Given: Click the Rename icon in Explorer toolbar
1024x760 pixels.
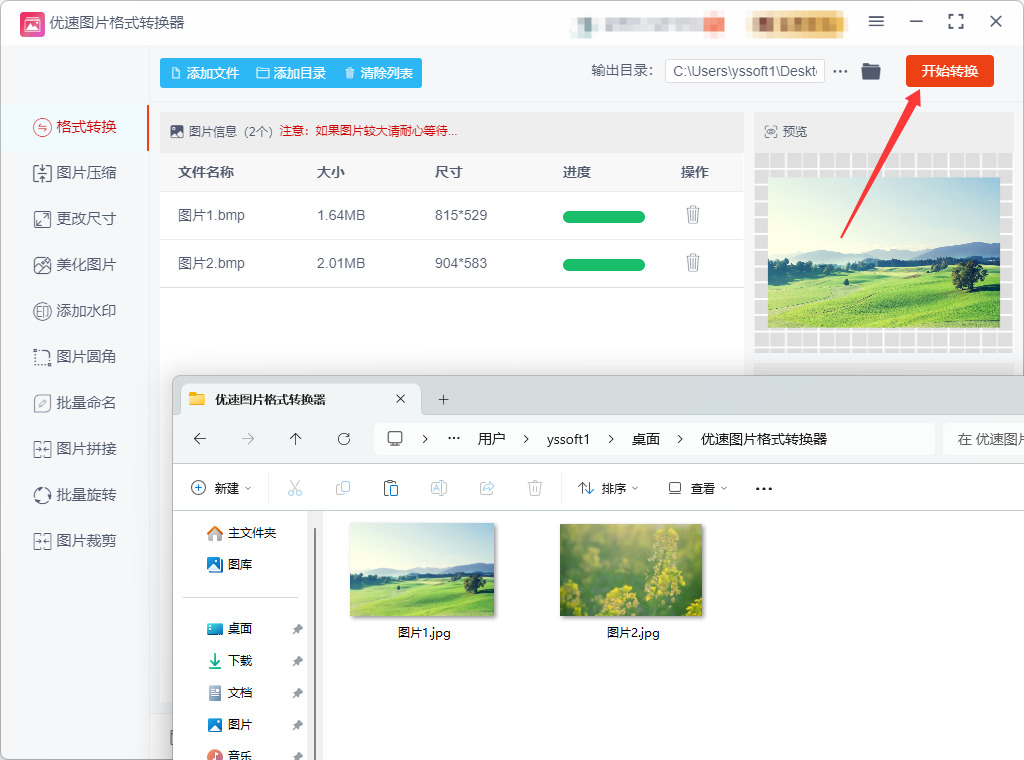Looking at the screenshot, I should [x=439, y=488].
